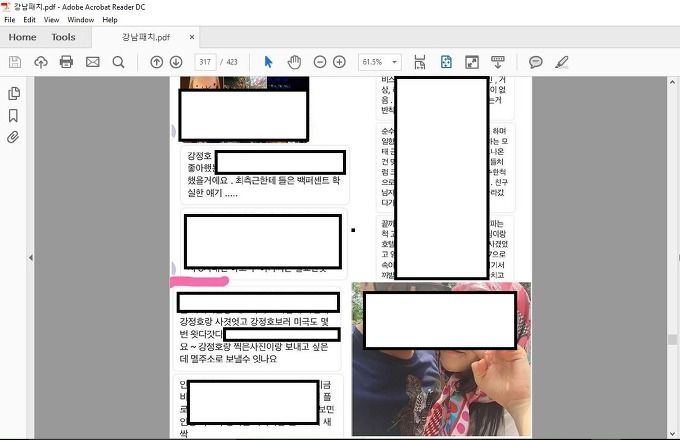The image size is (680, 440).
Task: Send file by email envelope icon
Action: [x=92, y=62]
